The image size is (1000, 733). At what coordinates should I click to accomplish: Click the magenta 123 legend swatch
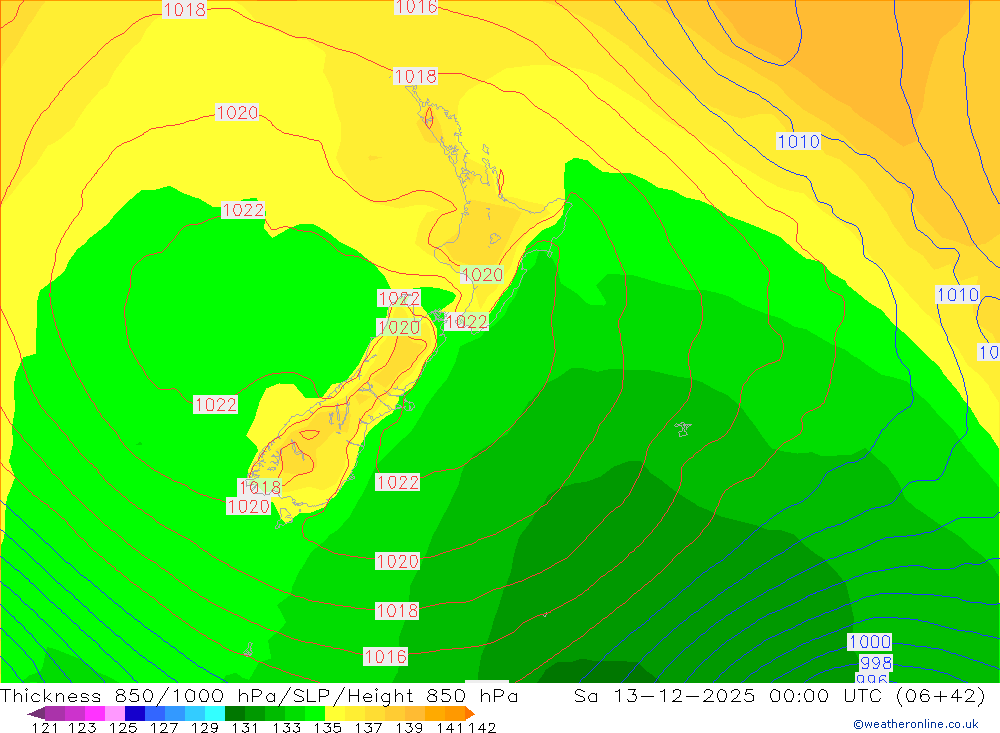click(x=94, y=713)
